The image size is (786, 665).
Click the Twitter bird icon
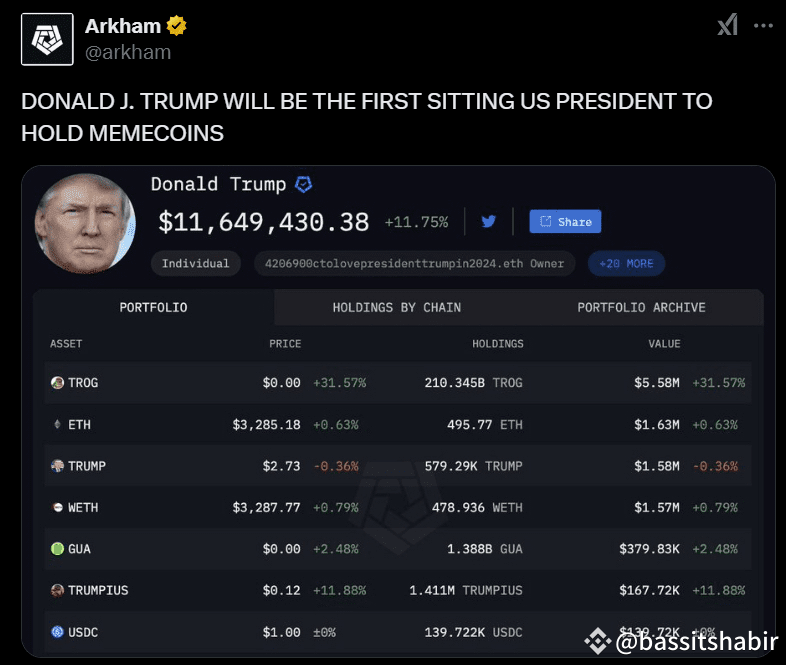[x=489, y=221]
